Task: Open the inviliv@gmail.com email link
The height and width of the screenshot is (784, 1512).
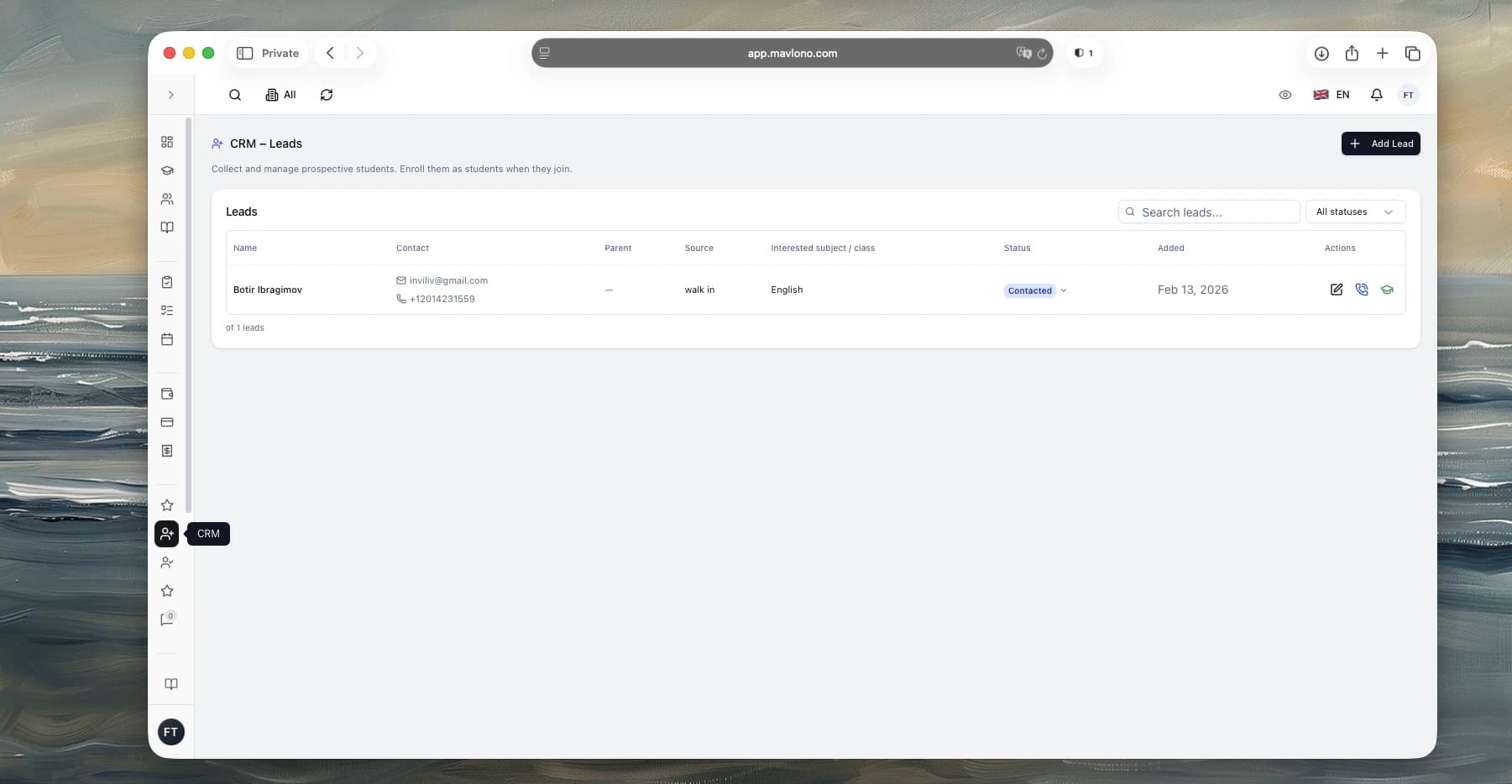Action: click(x=447, y=280)
